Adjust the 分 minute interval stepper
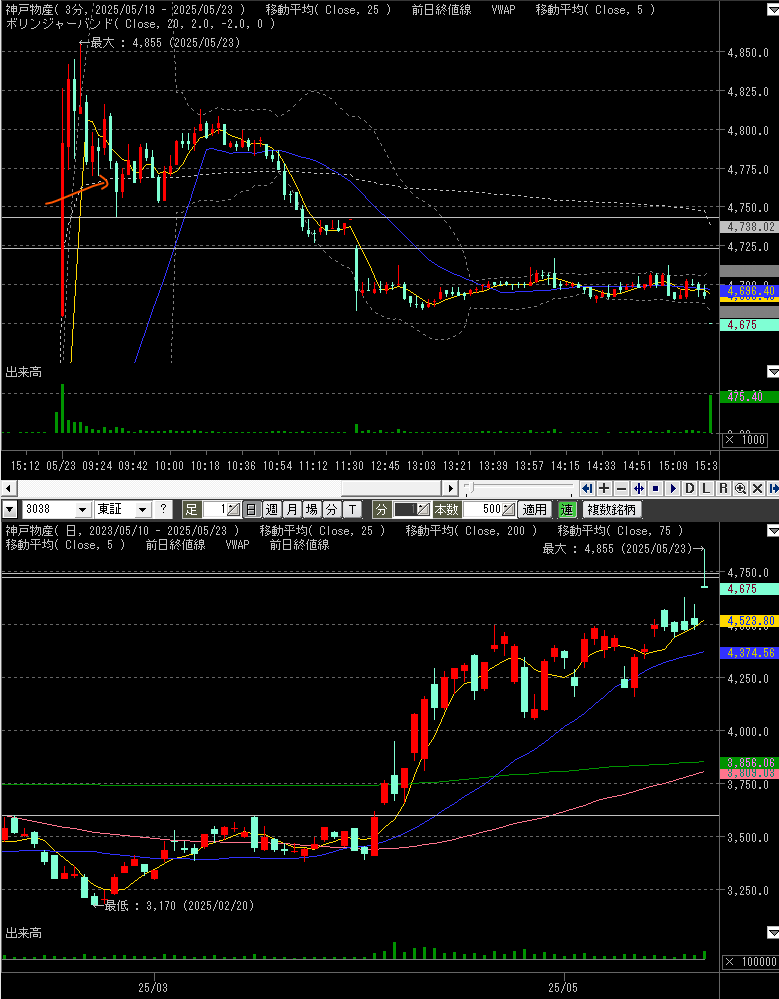 tap(422, 509)
